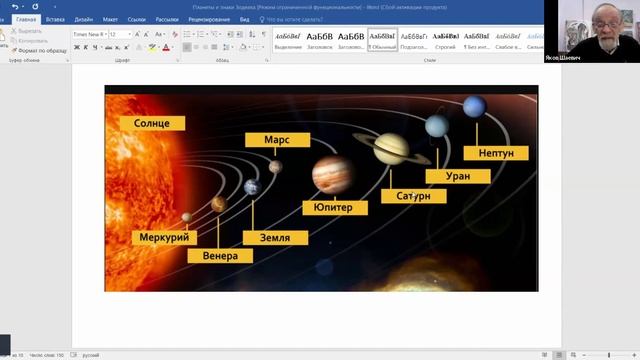The image size is (640, 360).
Task: Pick the yellow text highlight color
Action: (152, 48)
